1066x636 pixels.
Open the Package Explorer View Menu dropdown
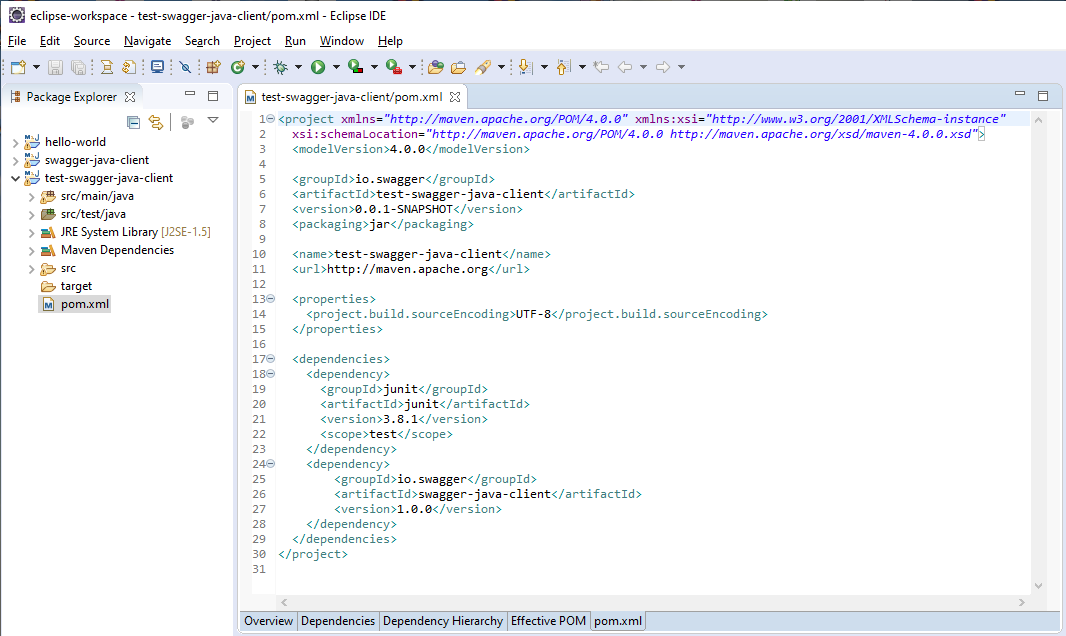tap(212, 121)
